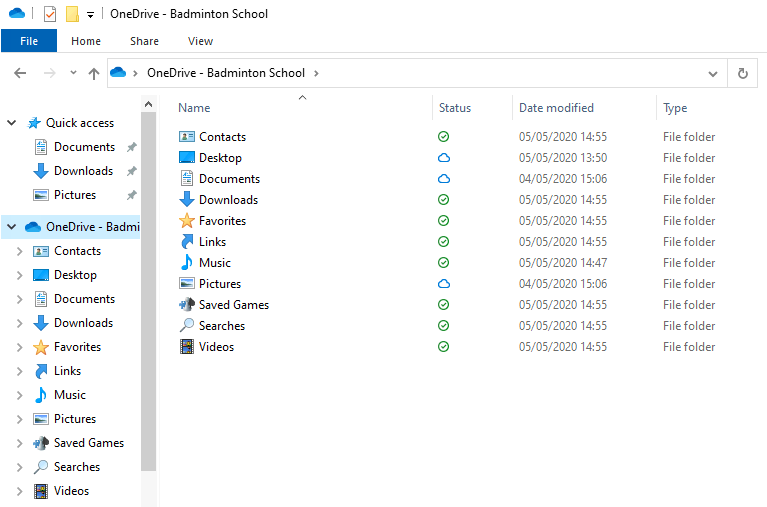Open the address bar history dropdown
Image resolution: width=767 pixels, height=507 pixels.
point(713,73)
